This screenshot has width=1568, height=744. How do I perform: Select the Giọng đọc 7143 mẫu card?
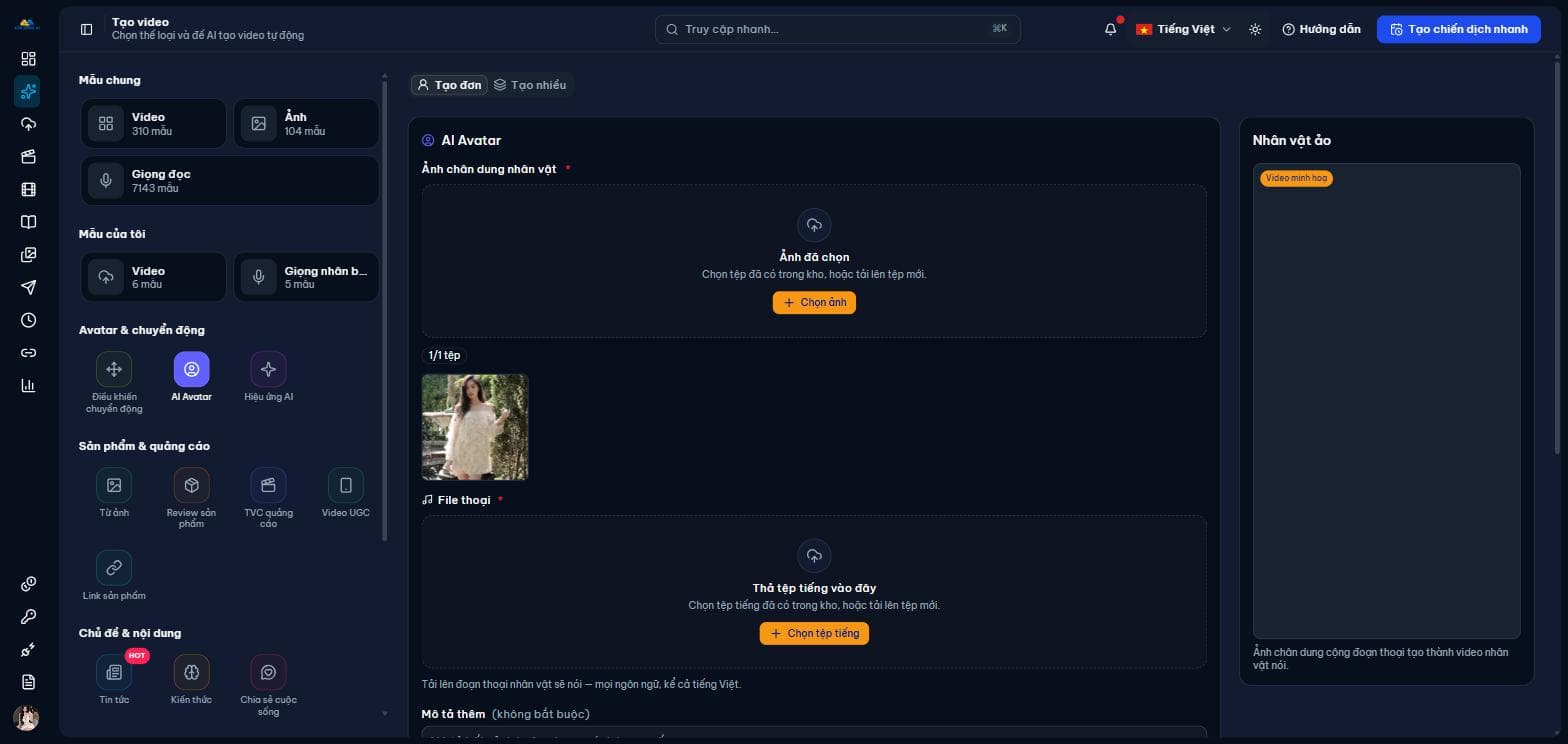(x=230, y=180)
